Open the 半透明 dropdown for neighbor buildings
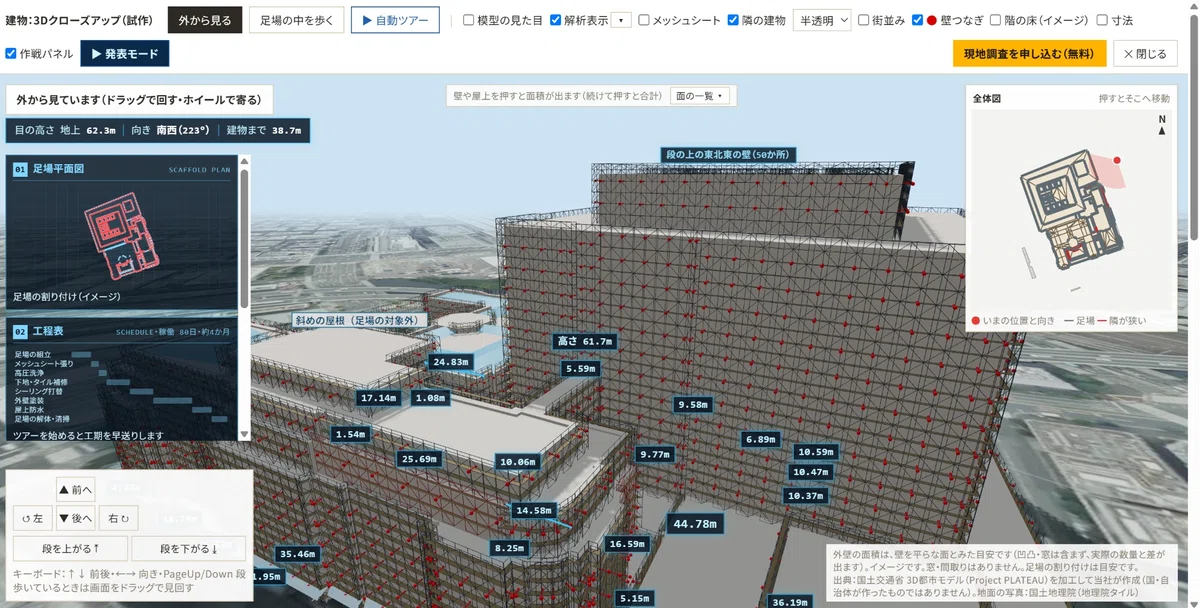1200x608 pixels. [x=822, y=20]
